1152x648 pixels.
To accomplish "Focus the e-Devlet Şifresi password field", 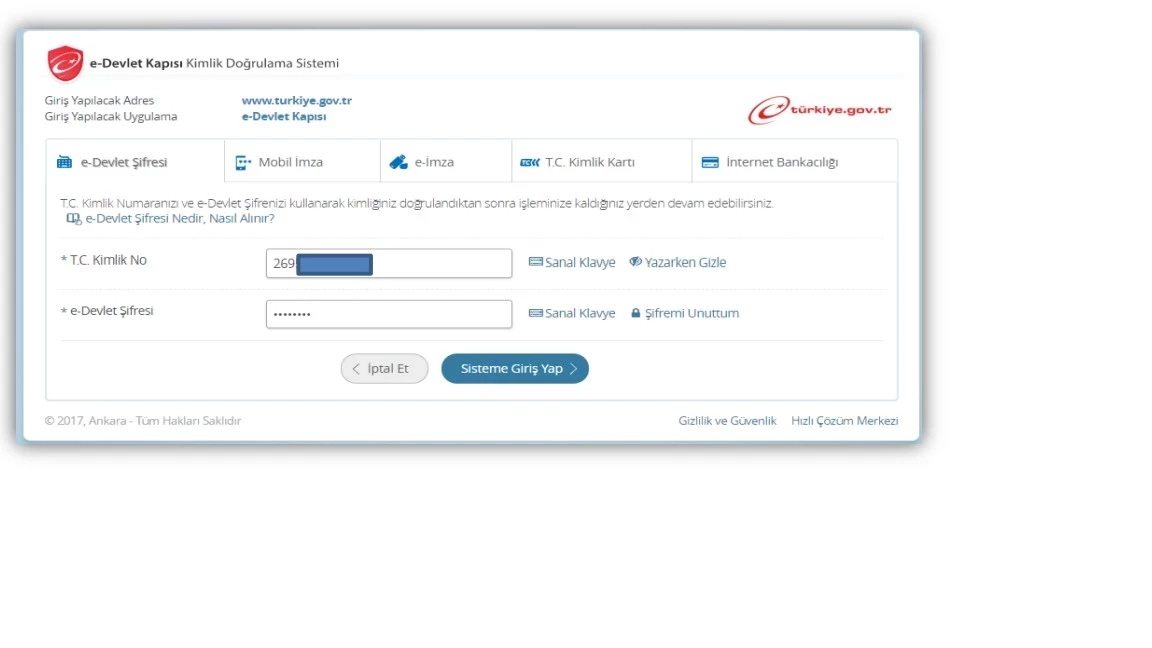I will click(x=388, y=314).
